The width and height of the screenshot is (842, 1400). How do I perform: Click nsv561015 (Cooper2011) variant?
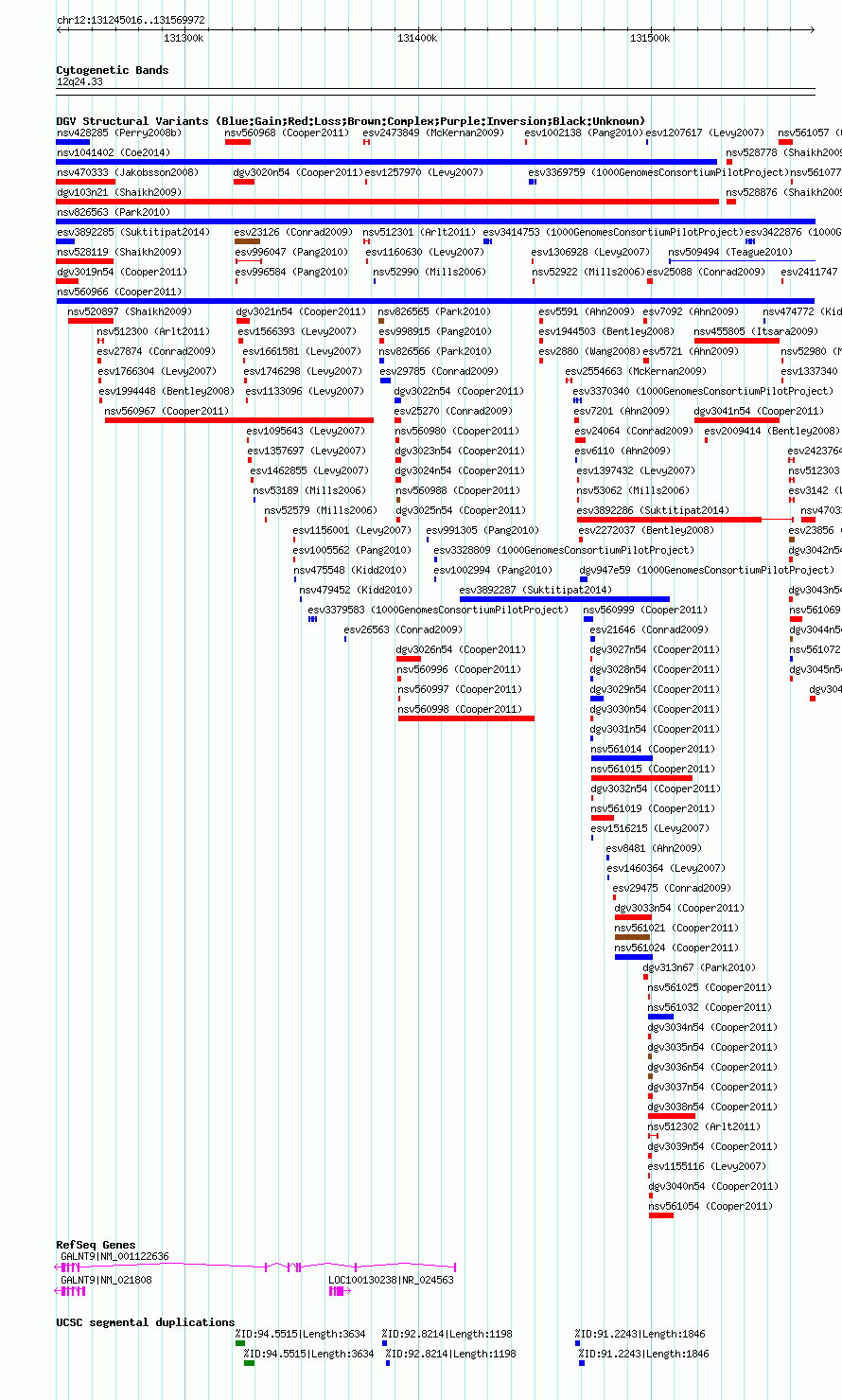(x=653, y=770)
